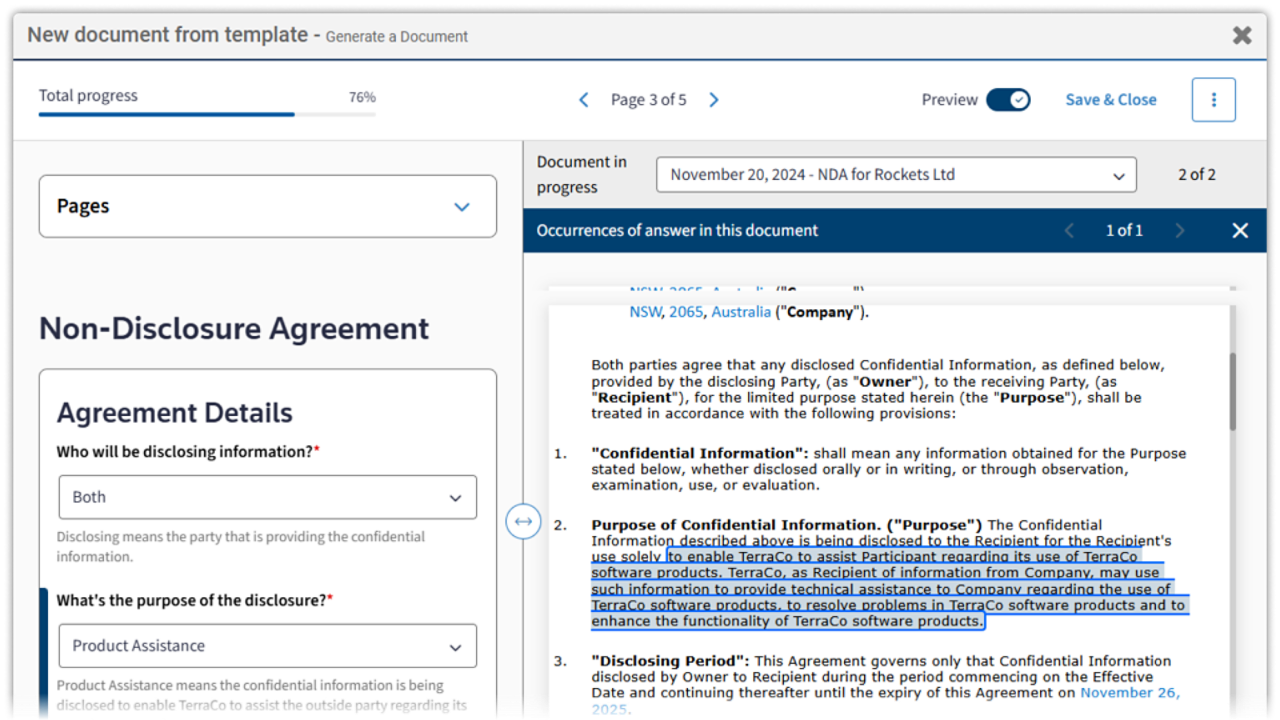
Task: Go to next page with right chevron
Action: tap(714, 100)
